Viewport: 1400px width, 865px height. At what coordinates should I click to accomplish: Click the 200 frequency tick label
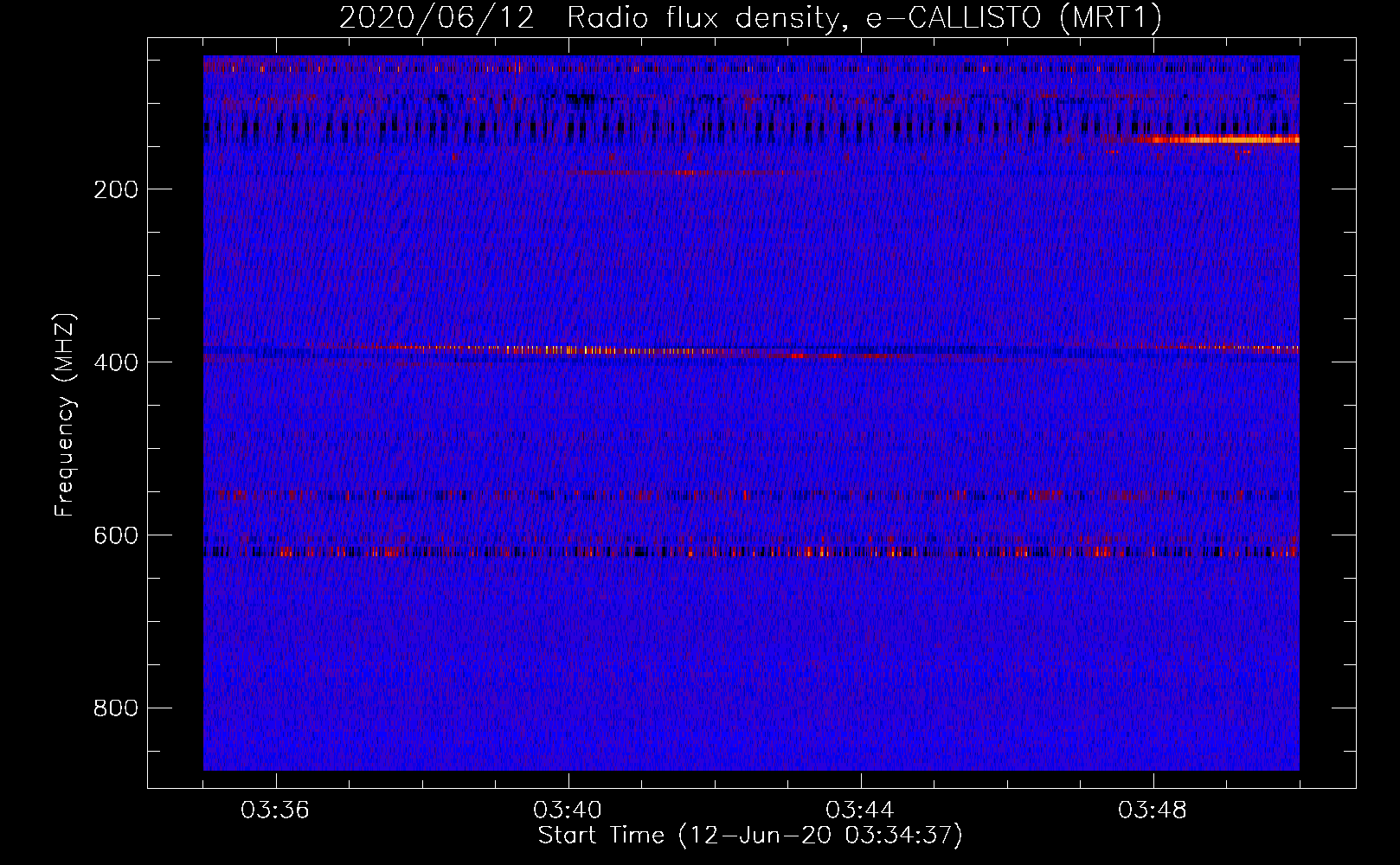coord(116,189)
